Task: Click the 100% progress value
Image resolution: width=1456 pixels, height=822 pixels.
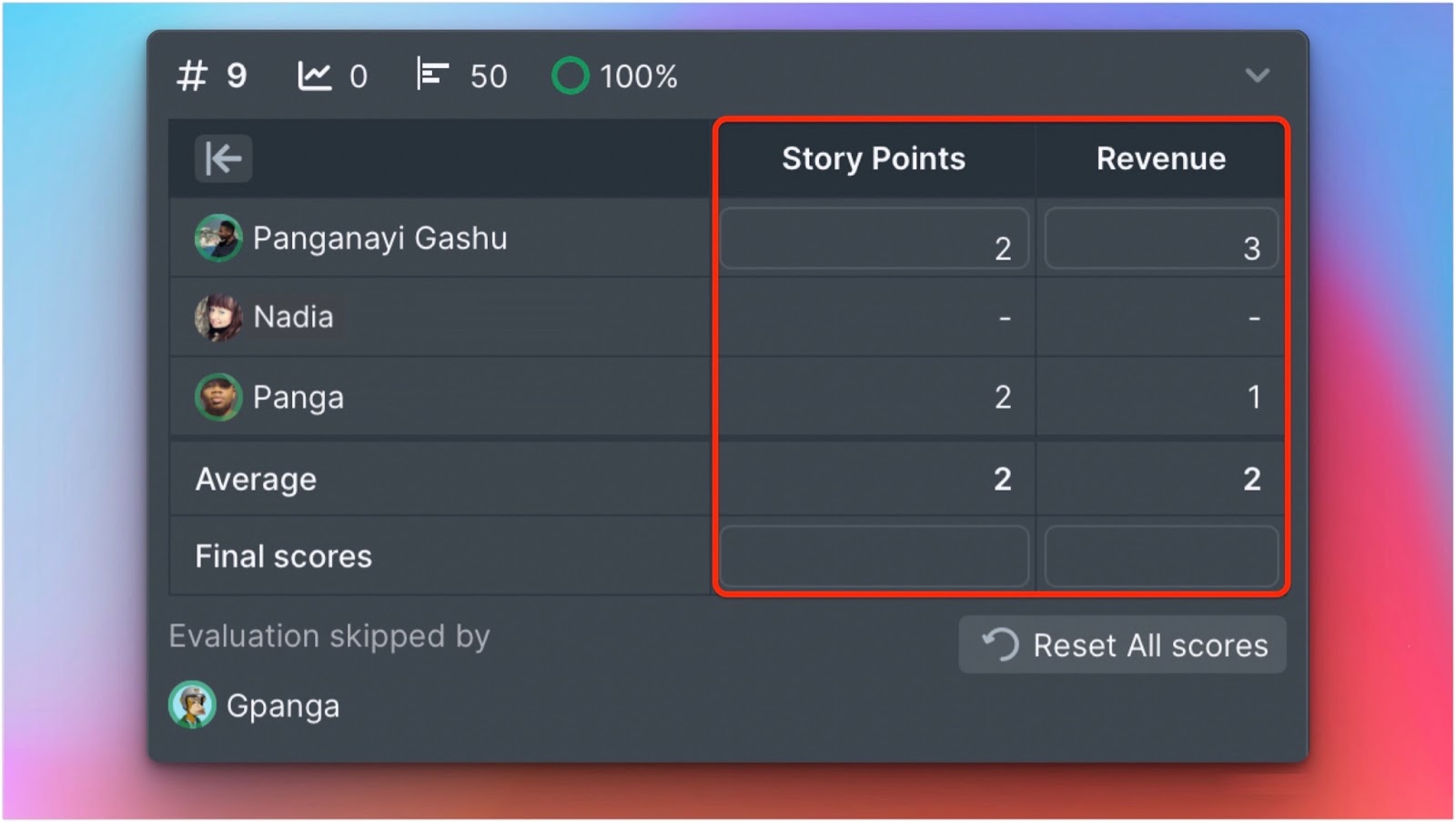Action: (639, 76)
